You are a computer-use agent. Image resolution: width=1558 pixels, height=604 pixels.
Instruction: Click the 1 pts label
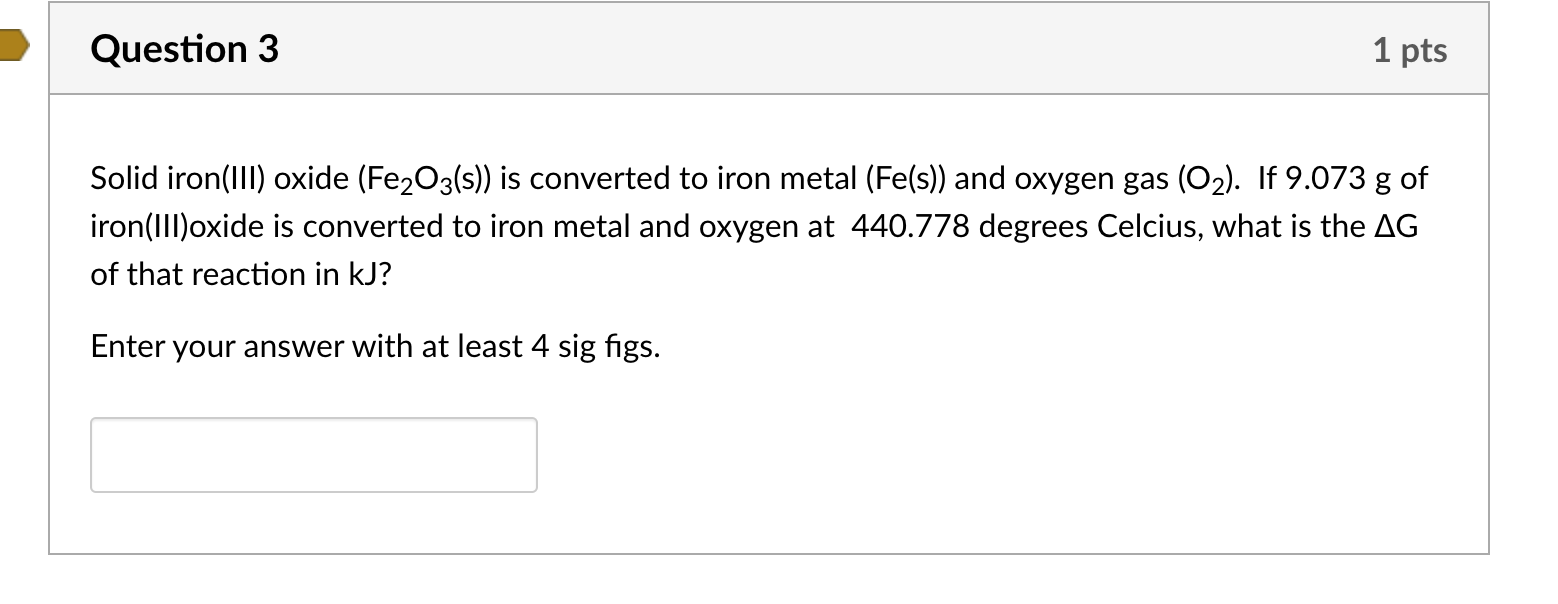pyautogui.click(x=1412, y=50)
